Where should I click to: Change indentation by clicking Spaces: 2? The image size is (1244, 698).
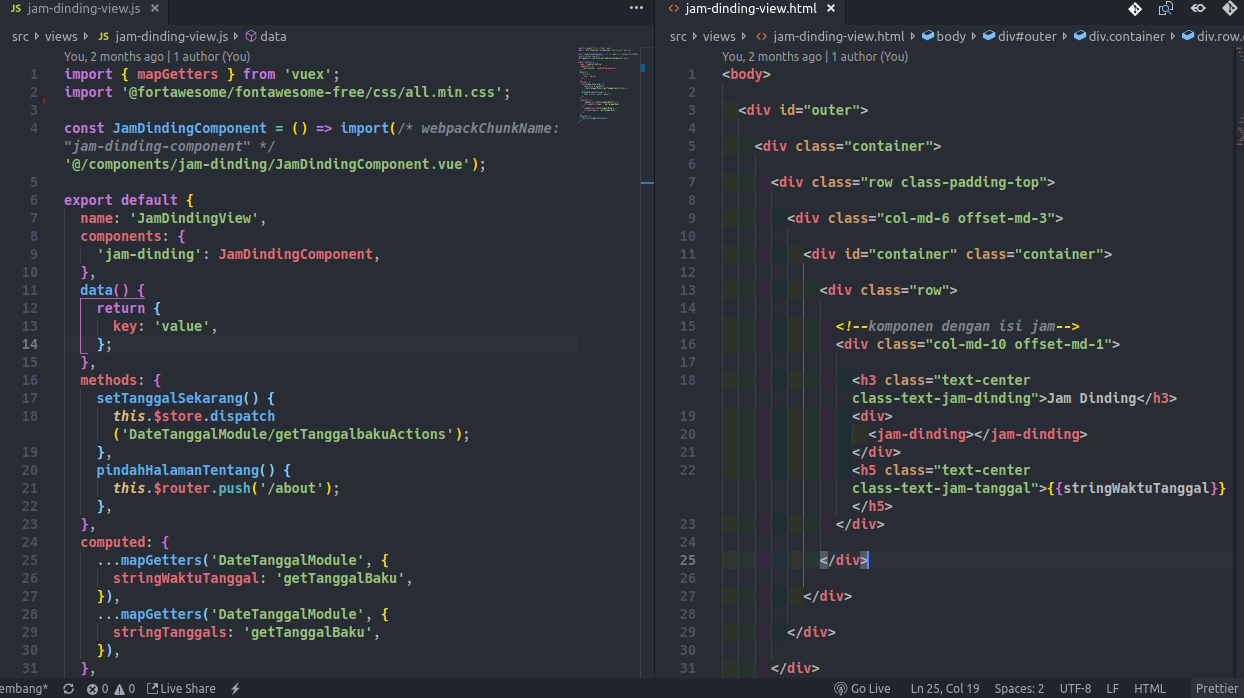point(1018,688)
